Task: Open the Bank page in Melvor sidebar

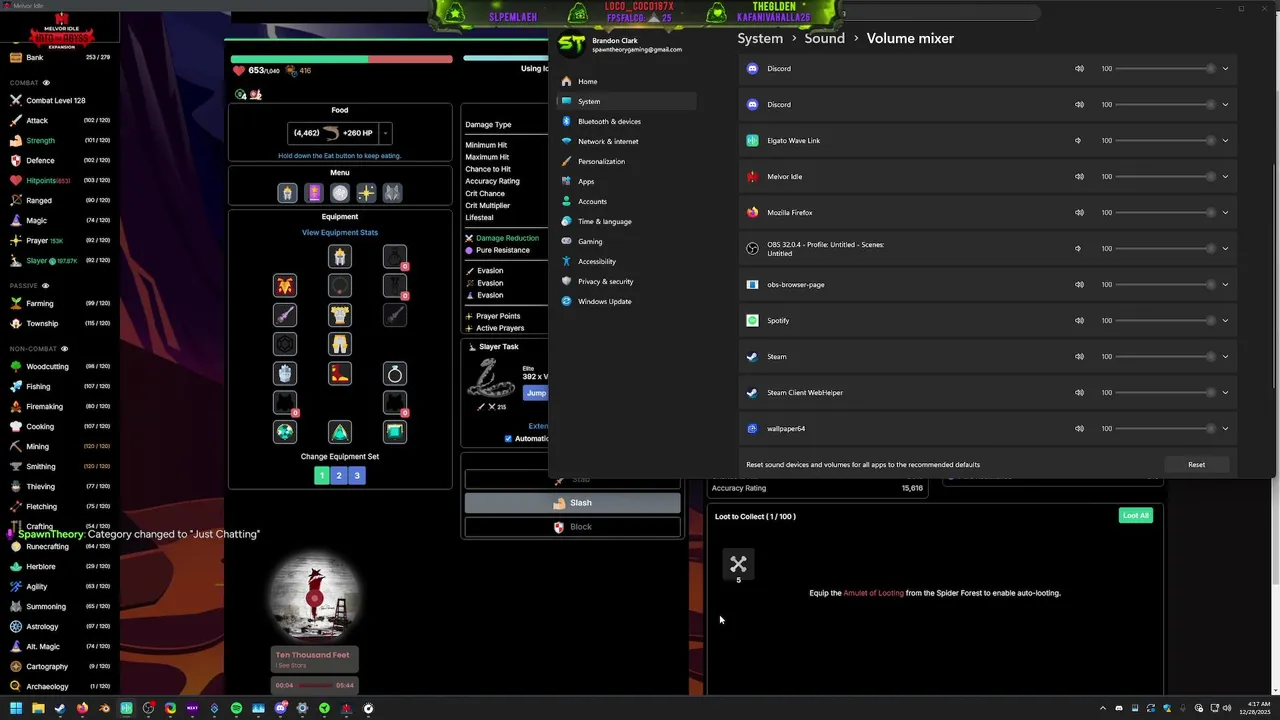Action: 60,57
